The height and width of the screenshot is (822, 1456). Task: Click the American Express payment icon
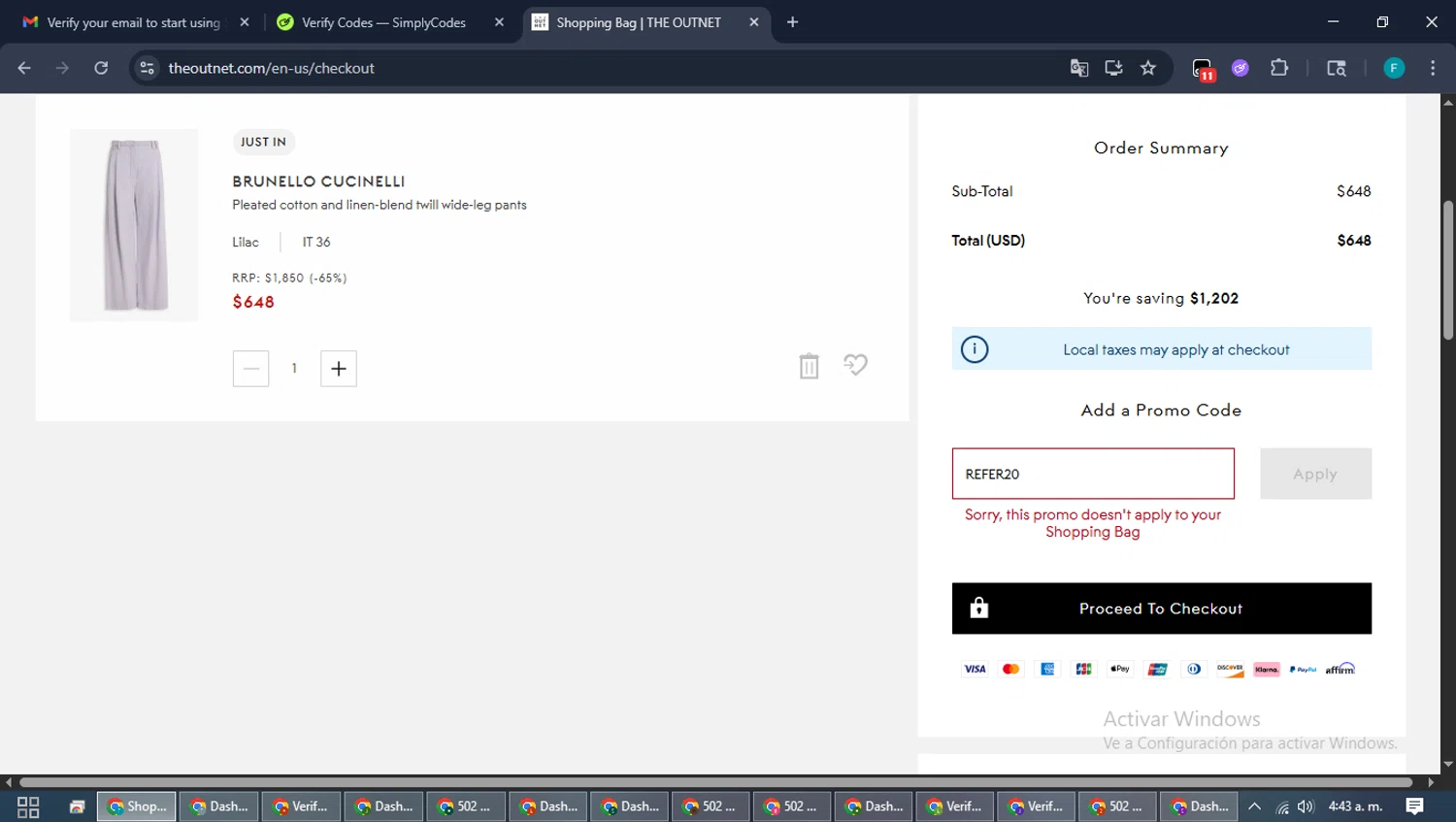pyautogui.click(x=1047, y=669)
